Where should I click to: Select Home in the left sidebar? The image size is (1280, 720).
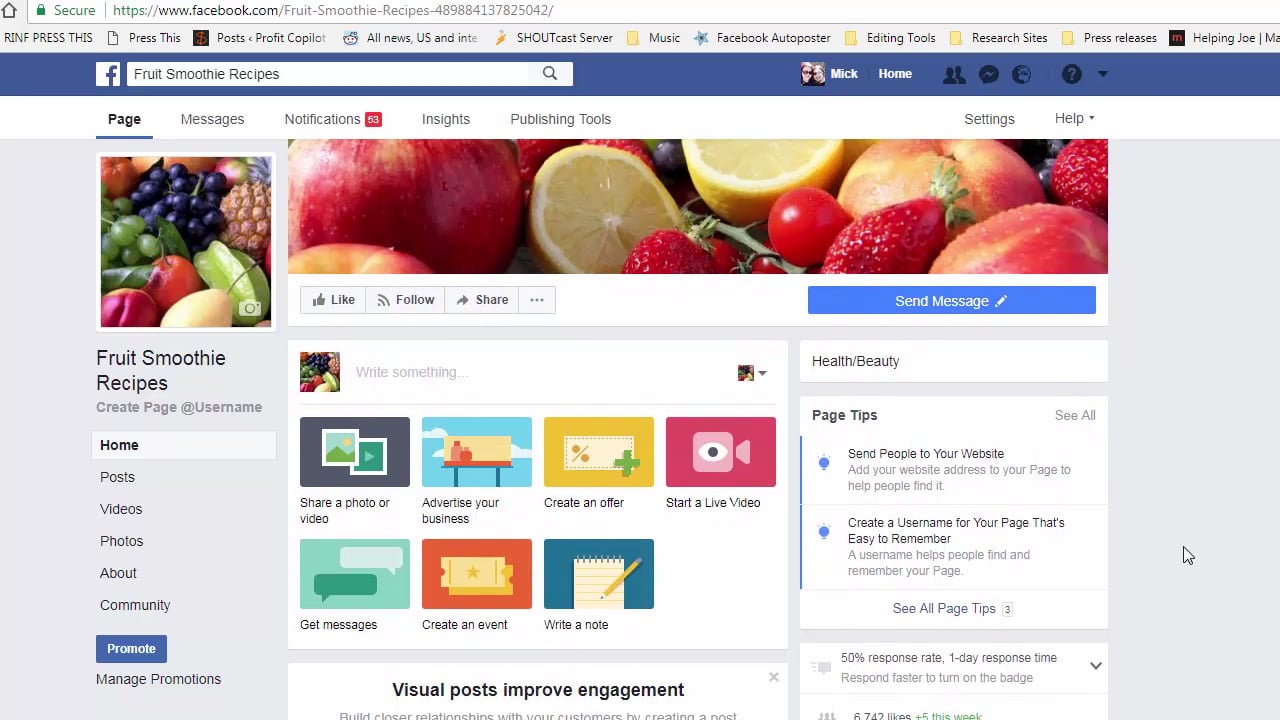184,445
